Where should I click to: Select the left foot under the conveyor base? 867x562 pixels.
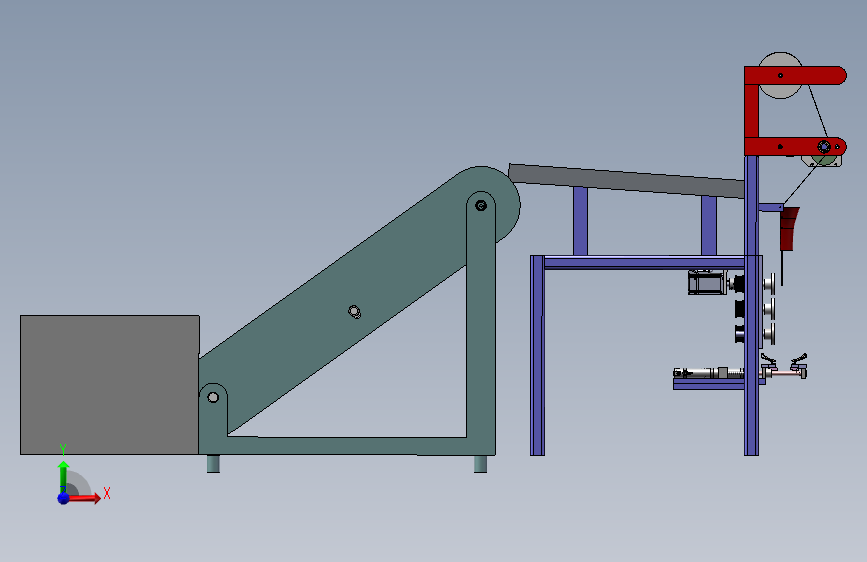pyautogui.click(x=213, y=464)
